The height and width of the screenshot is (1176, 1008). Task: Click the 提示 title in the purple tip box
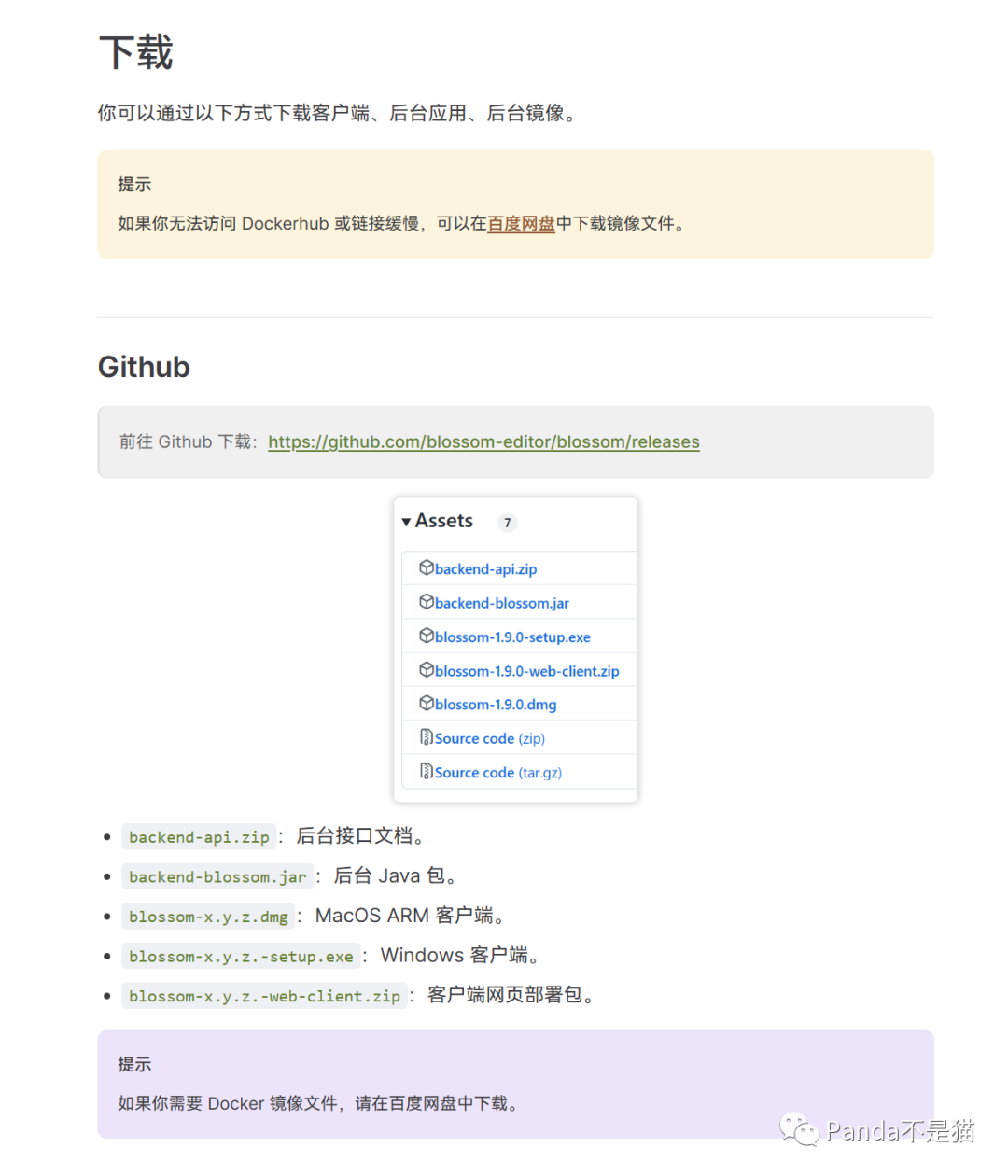click(134, 1064)
